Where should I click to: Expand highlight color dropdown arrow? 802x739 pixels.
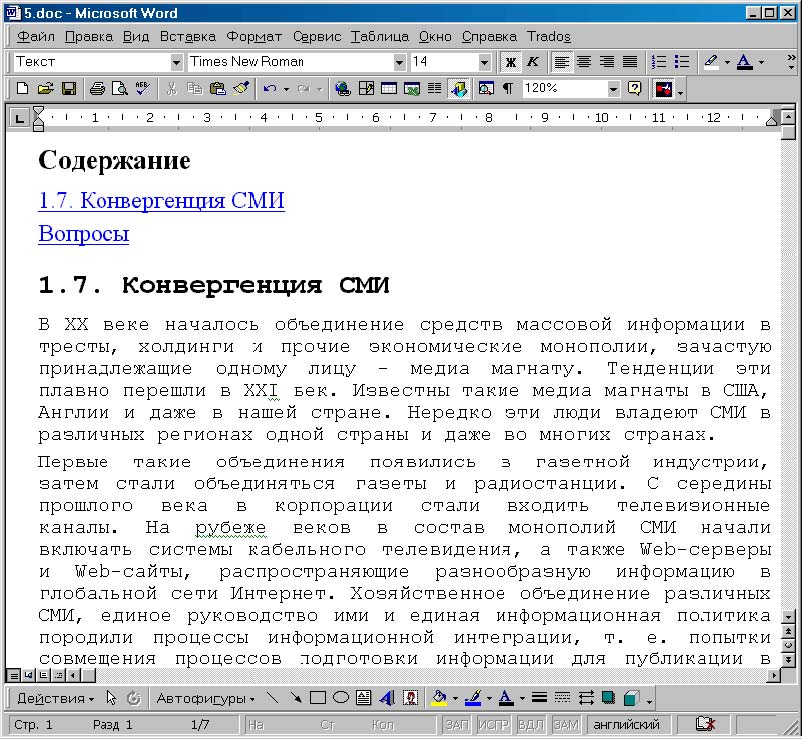tap(727, 62)
